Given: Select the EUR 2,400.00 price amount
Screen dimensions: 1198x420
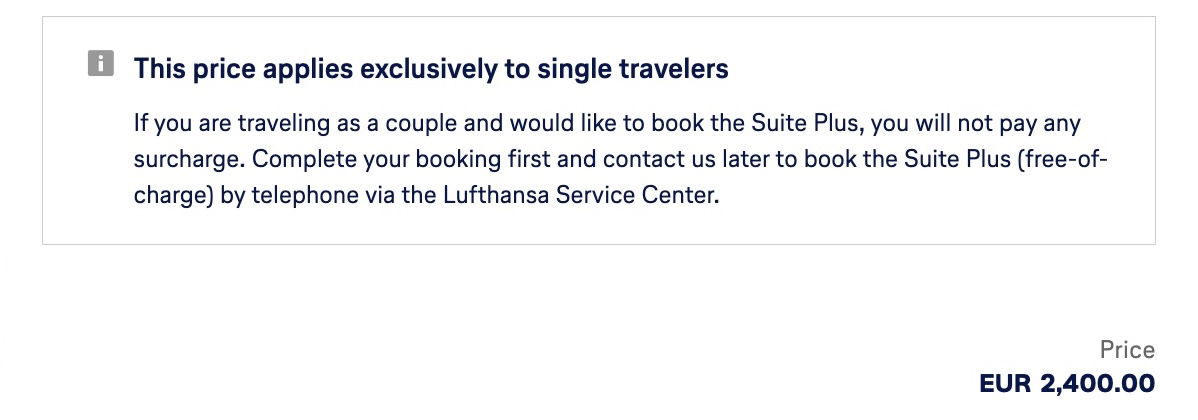Looking at the screenshot, I should pos(1067,383).
